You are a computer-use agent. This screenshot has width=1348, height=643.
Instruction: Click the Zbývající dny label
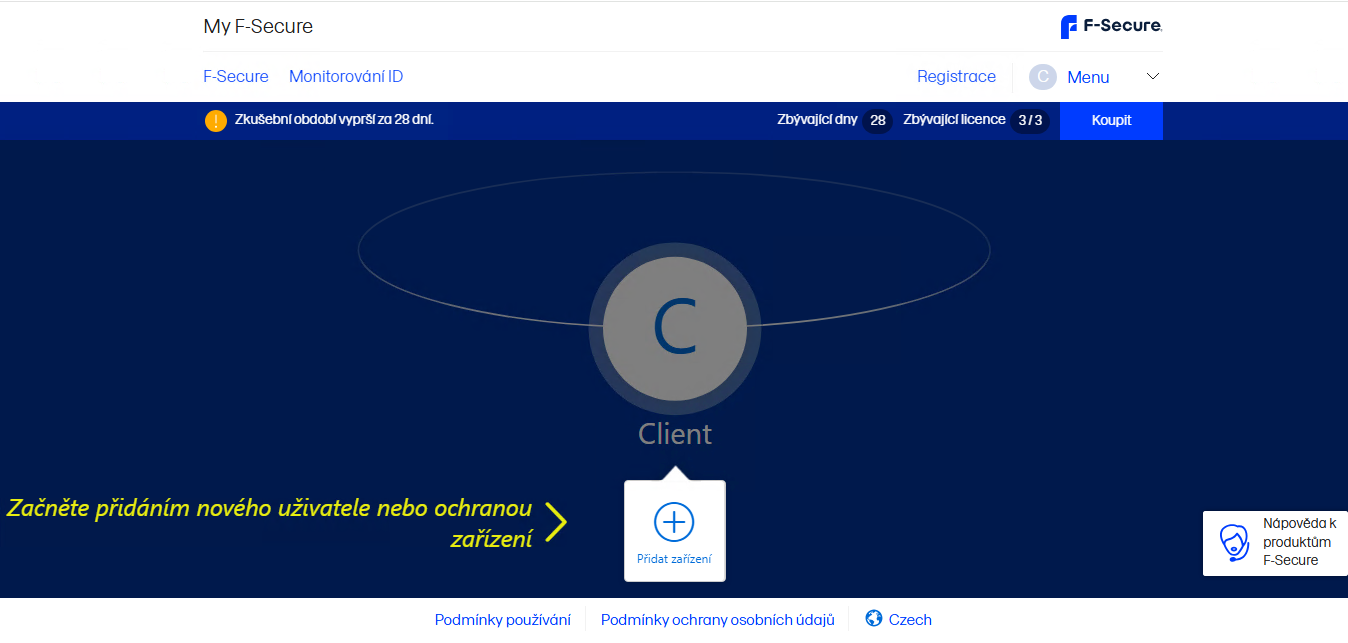[x=817, y=120]
